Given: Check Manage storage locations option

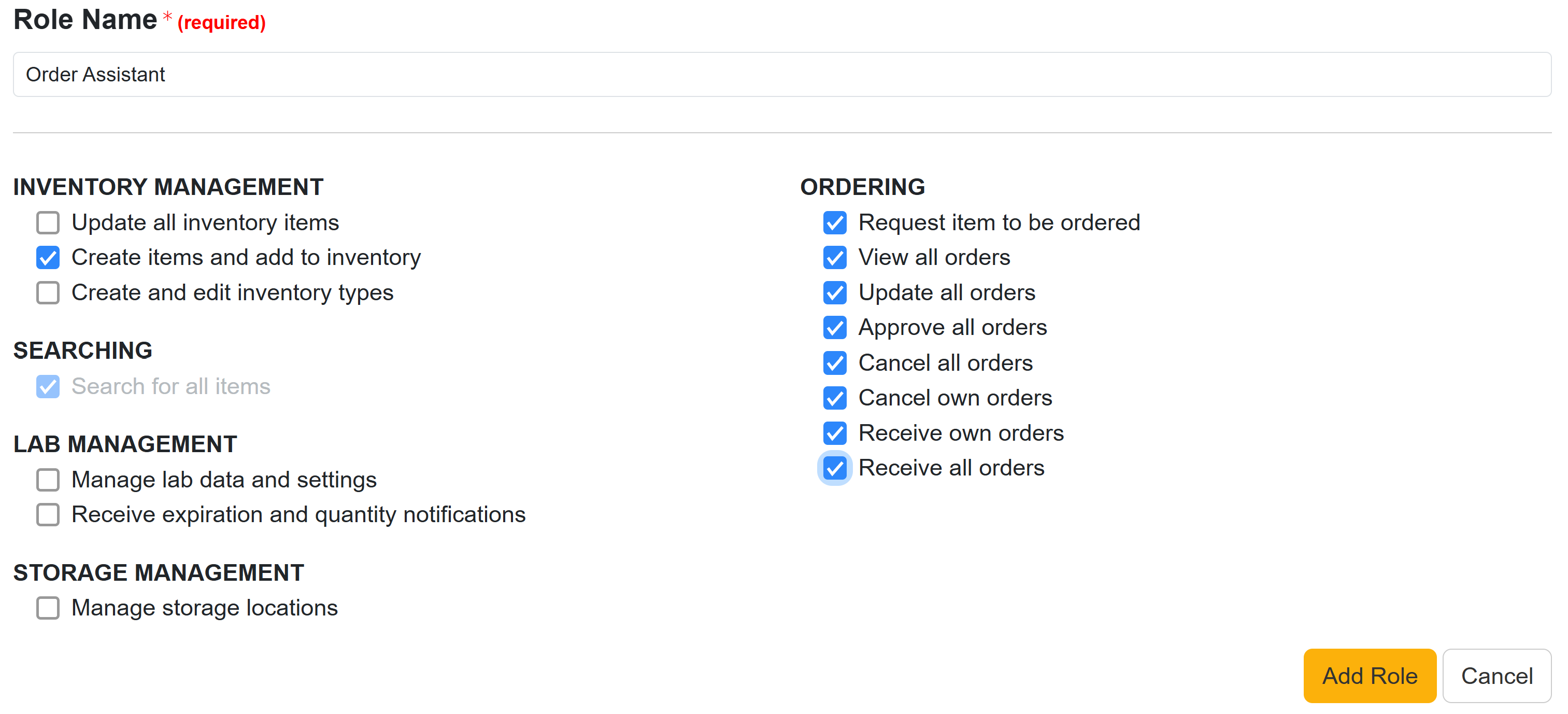Looking at the screenshot, I should [48, 608].
